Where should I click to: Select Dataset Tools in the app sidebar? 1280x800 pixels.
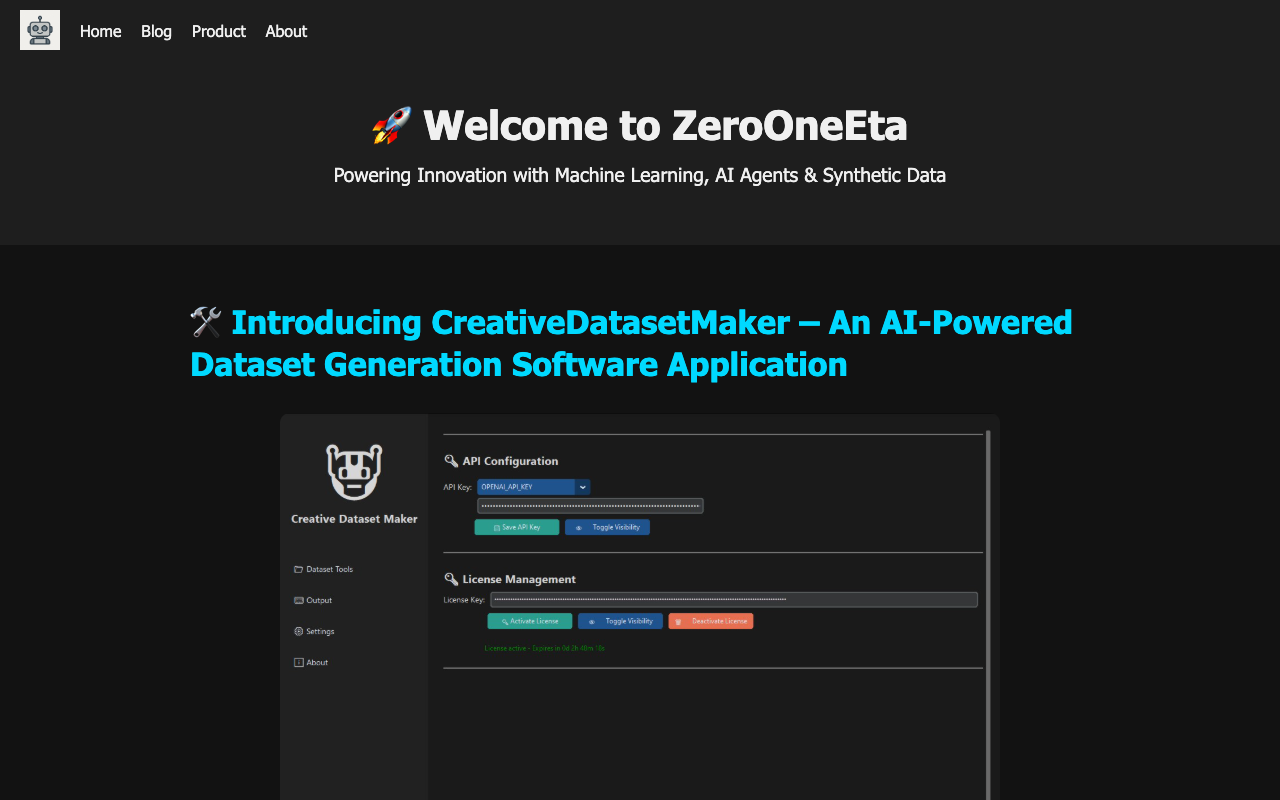click(323, 569)
